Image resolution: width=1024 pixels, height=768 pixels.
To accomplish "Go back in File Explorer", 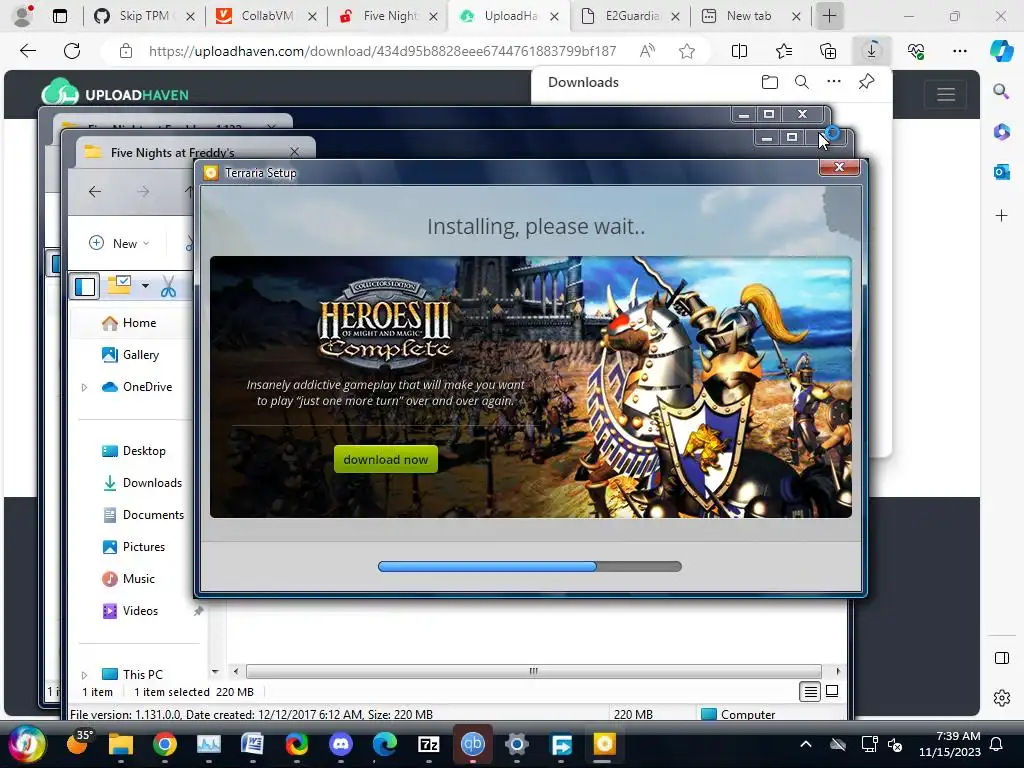I will [x=95, y=191].
